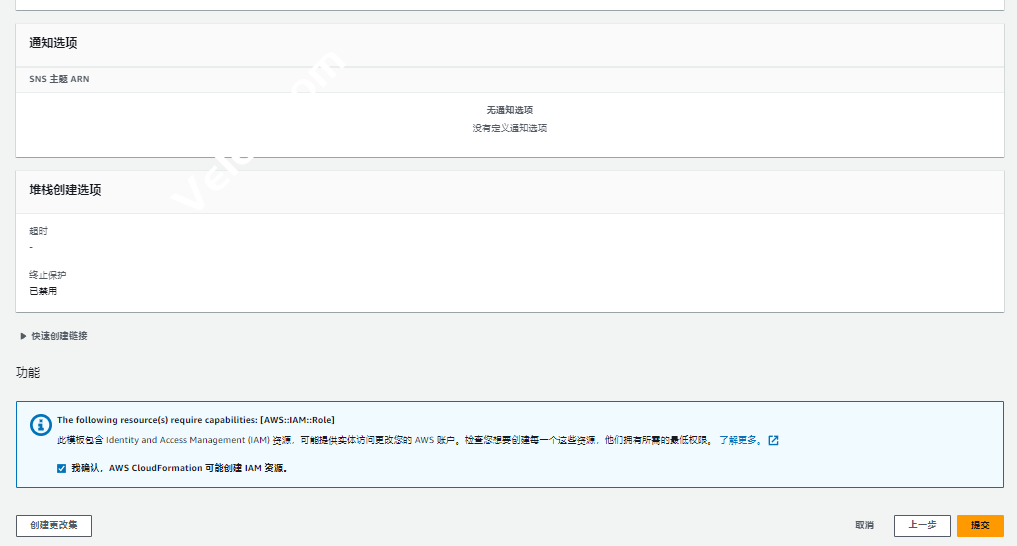
Task: Click the 已禁用 termination protection value
Action: [43, 291]
